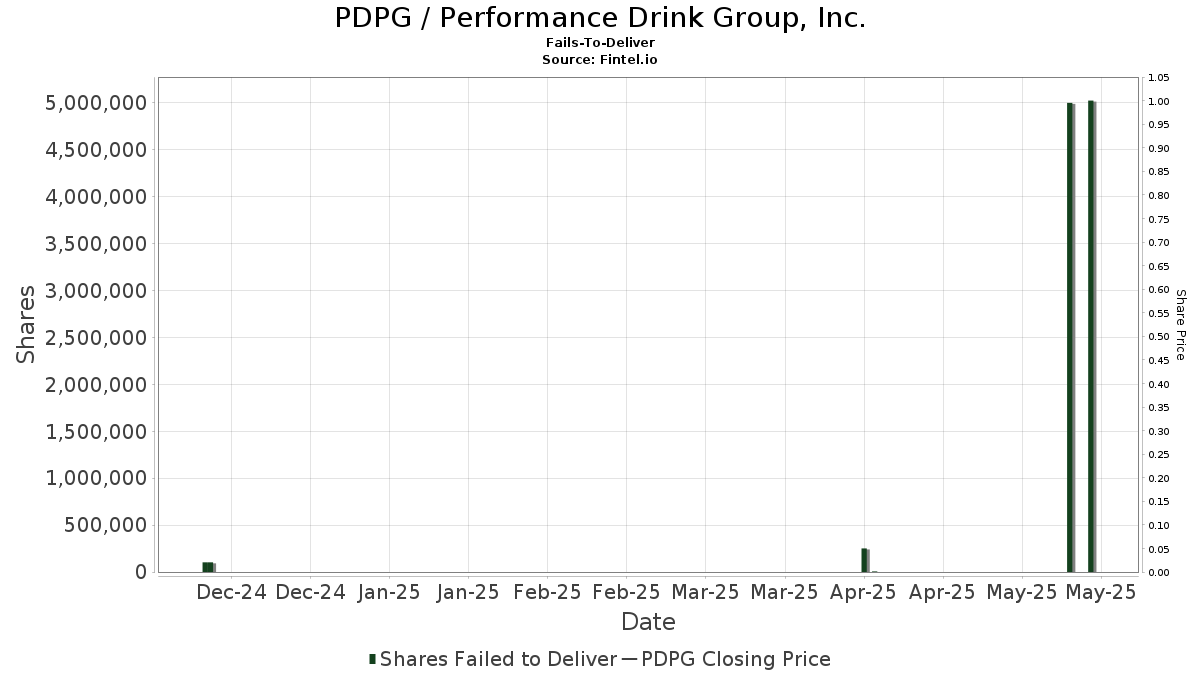This screenshot has height=675, width=1200.
Task: Click the small fails-to-deliver bar above Apr-25
Action: pos(864,560)
